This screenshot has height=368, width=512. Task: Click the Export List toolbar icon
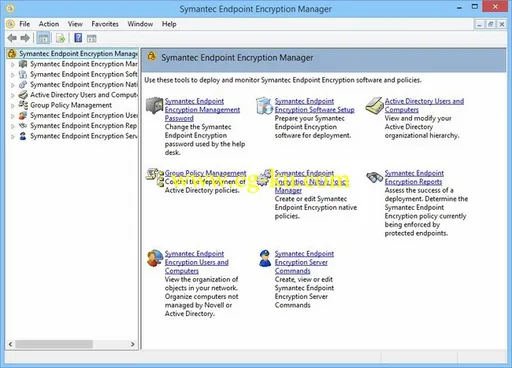click(x=60, y=38)
